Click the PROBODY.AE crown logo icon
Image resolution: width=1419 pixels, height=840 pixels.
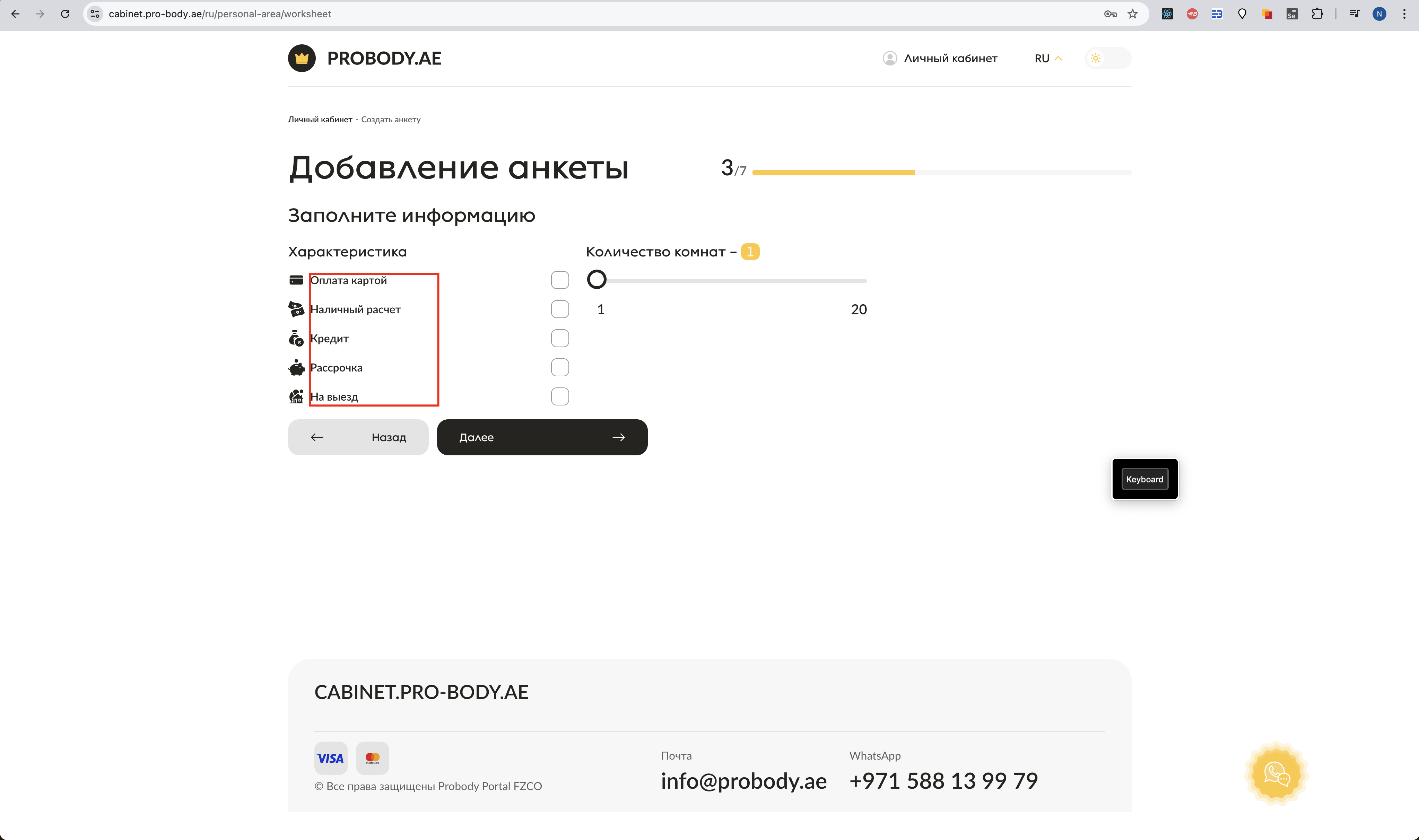pyautogui.click(x=302, y=58)
